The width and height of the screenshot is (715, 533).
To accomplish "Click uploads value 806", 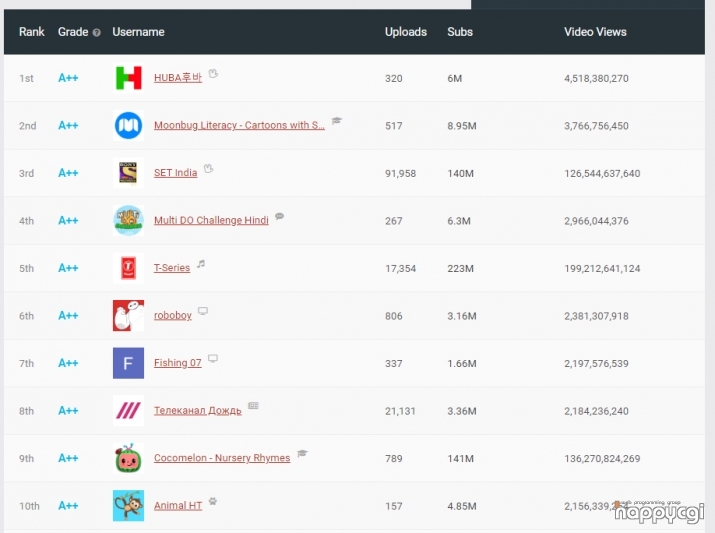I will tap(394, 316).
